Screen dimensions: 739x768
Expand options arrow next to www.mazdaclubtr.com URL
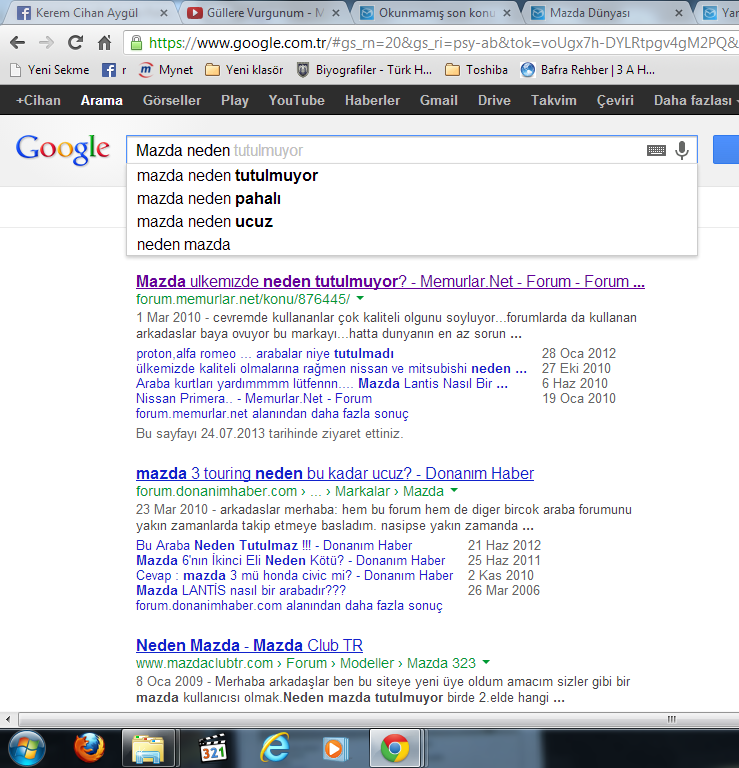pyautogui.click(x=486, y=662)
